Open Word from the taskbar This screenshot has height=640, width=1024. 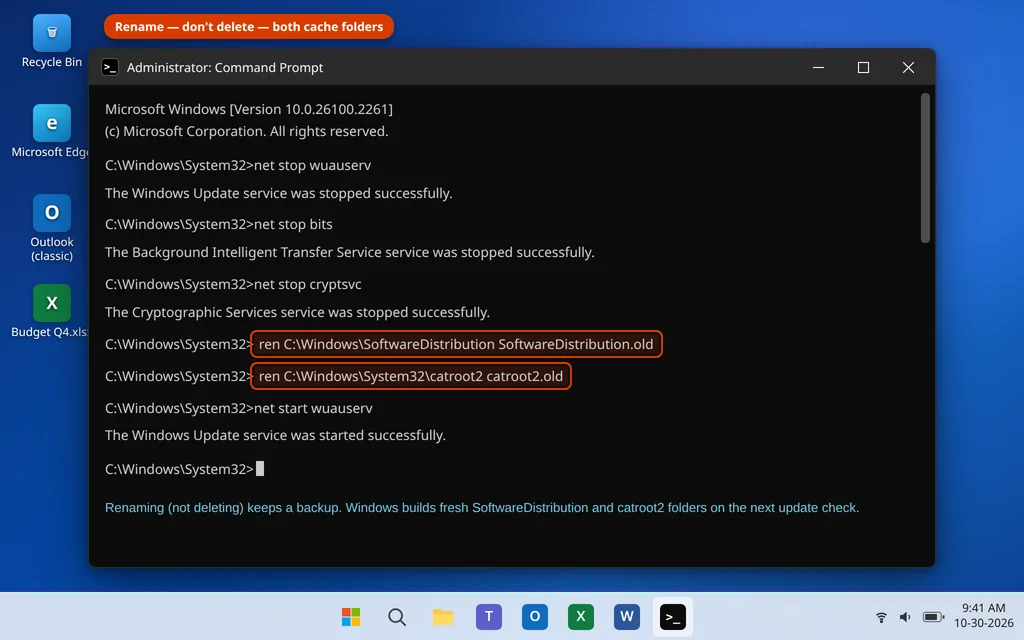tap(626, 616)
